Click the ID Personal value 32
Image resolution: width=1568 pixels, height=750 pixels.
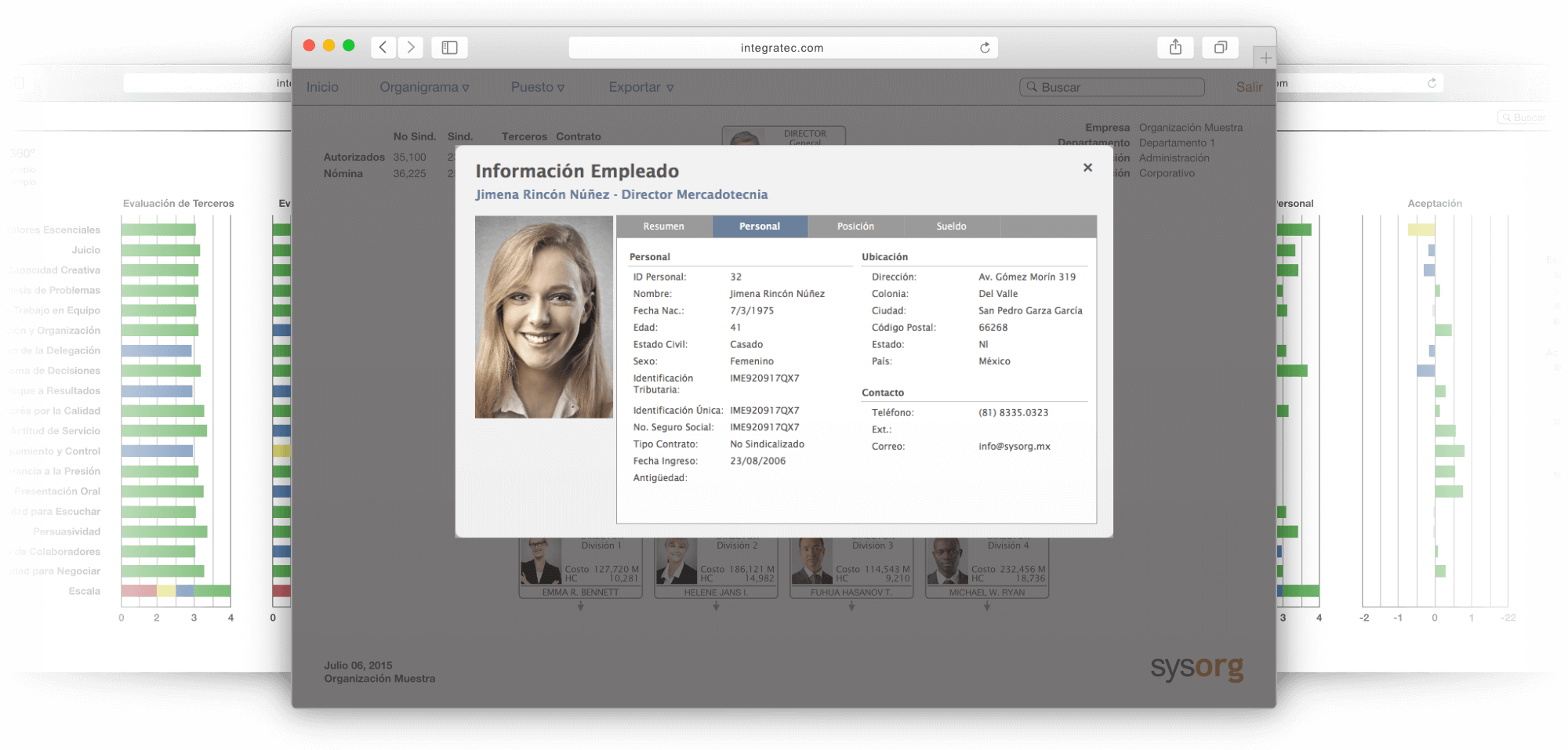pos(735,277)
